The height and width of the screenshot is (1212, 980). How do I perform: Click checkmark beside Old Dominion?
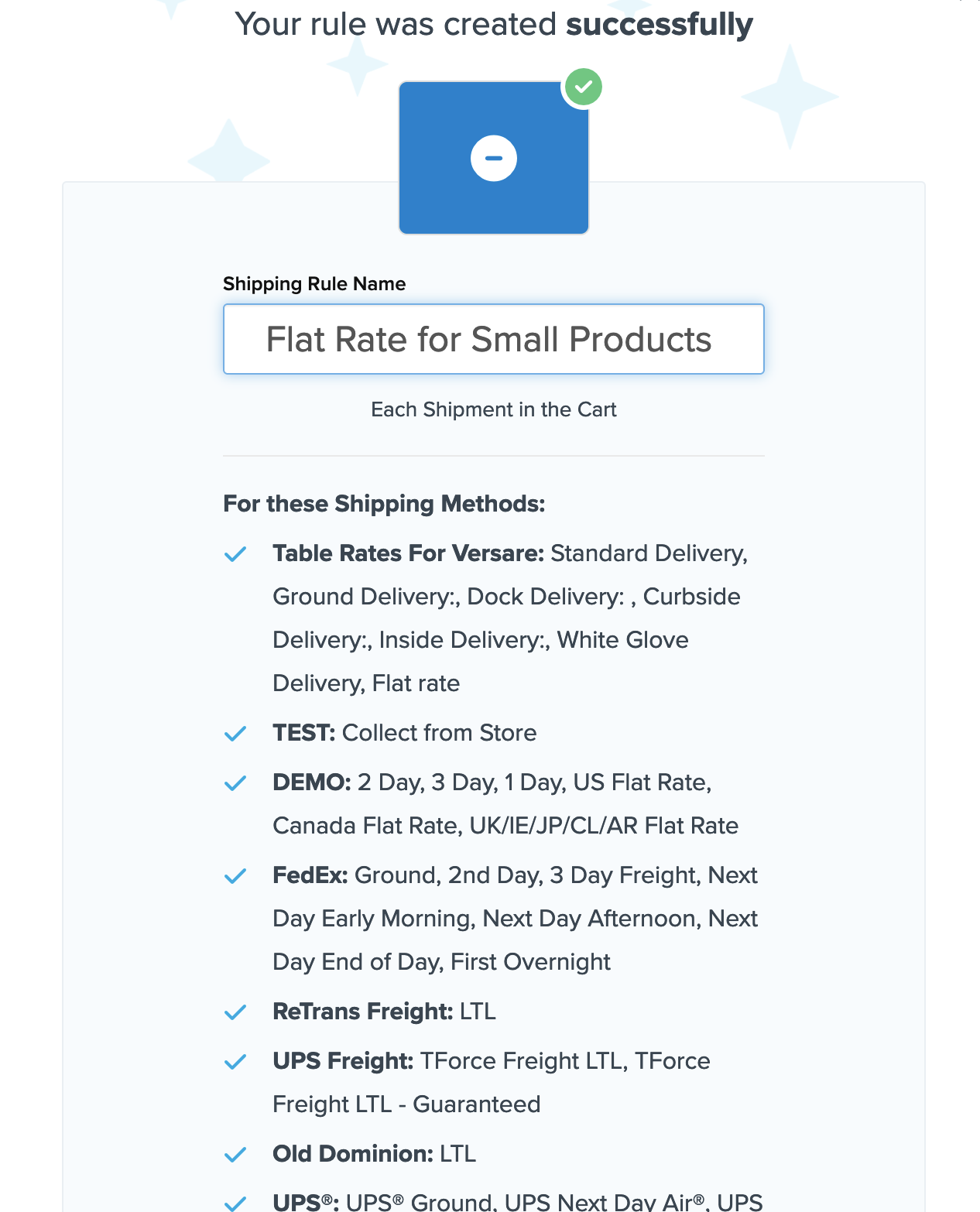235,1155
